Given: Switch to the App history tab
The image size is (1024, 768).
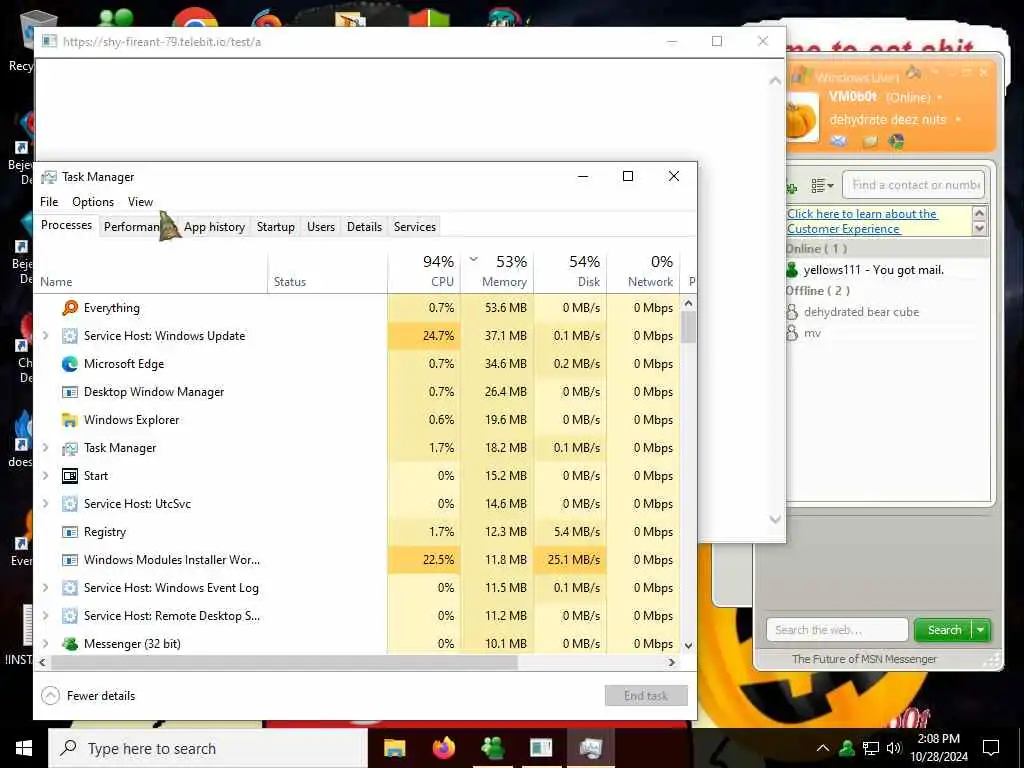Looking at the screenshot, I should tap(214, 227).
